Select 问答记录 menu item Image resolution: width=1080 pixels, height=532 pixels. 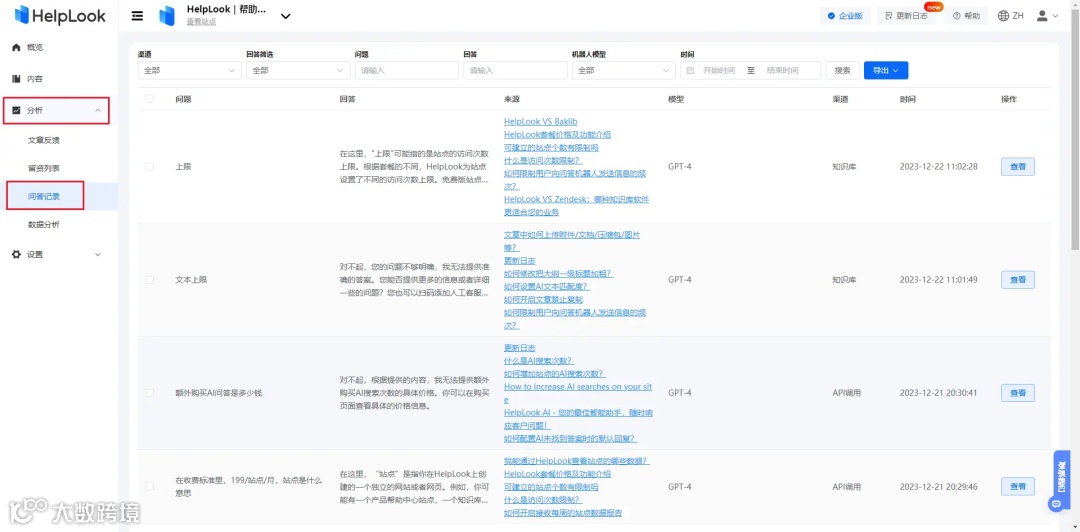coord(45,196)
